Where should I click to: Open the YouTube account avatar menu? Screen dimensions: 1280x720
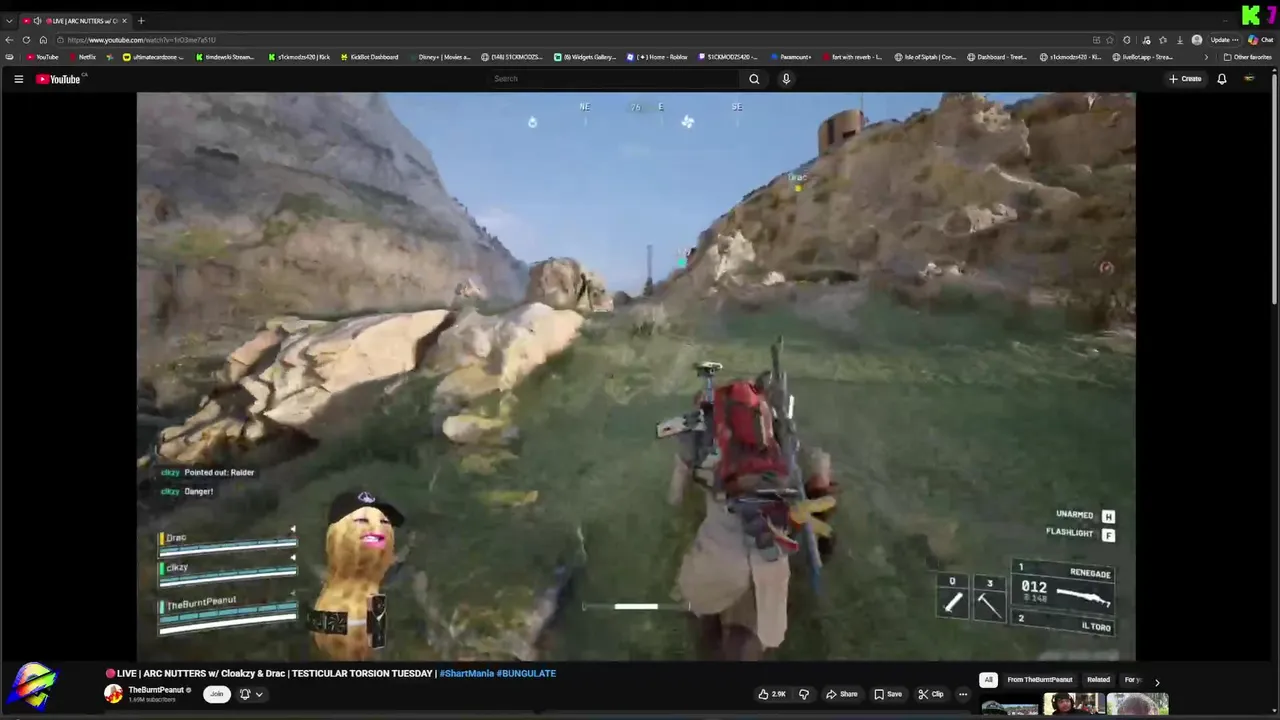point(1249,79)
